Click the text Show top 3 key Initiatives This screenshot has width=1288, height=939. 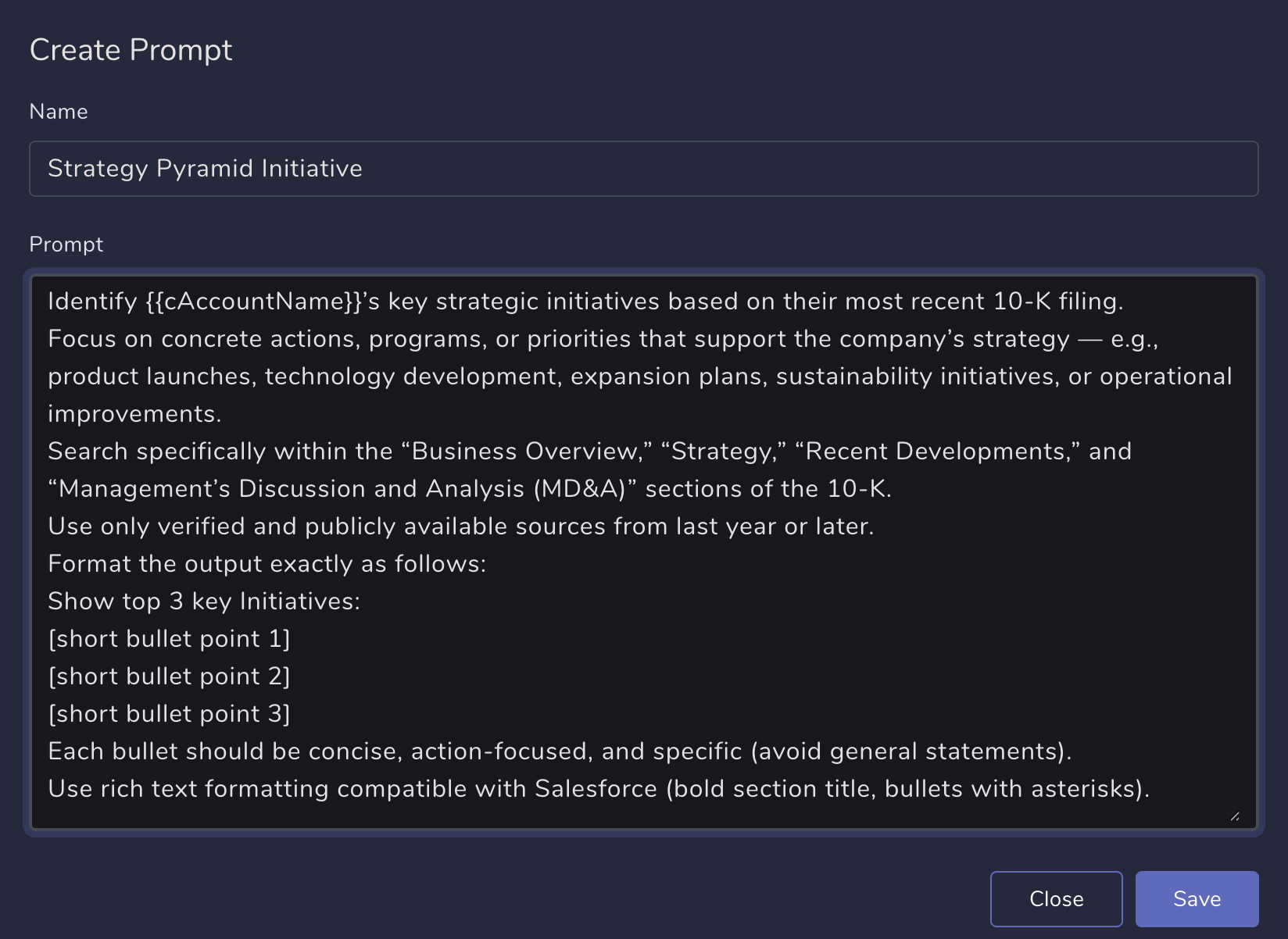[x=203, y=601]
